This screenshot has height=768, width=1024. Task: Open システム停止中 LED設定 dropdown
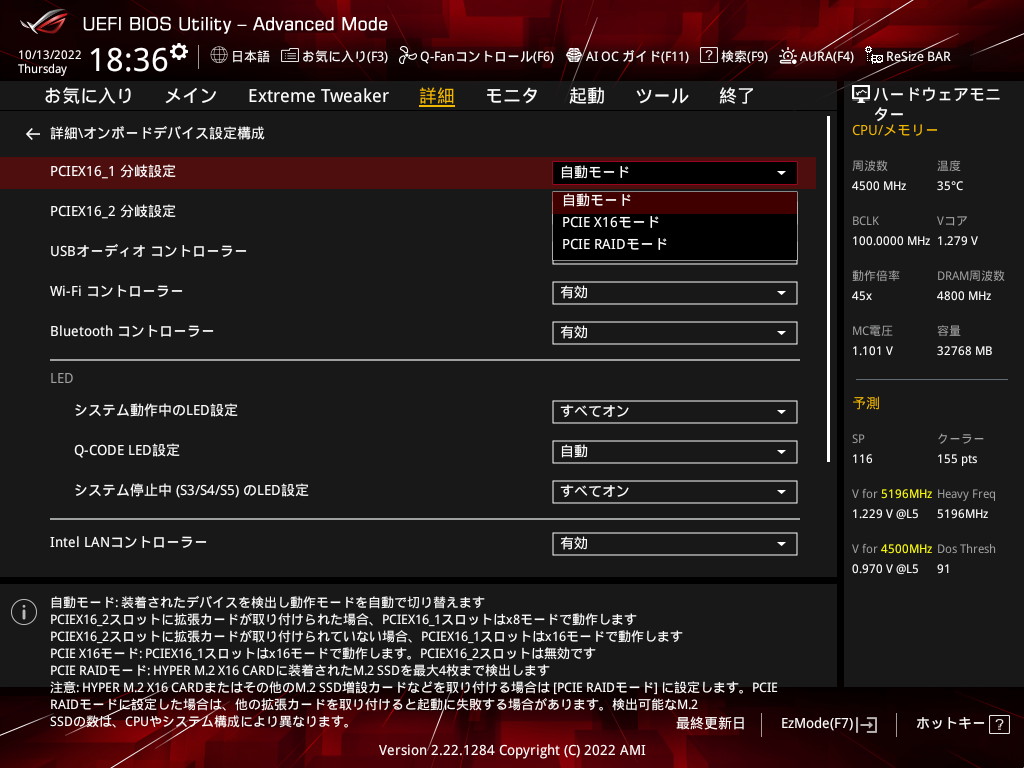(x=675, y=491)
